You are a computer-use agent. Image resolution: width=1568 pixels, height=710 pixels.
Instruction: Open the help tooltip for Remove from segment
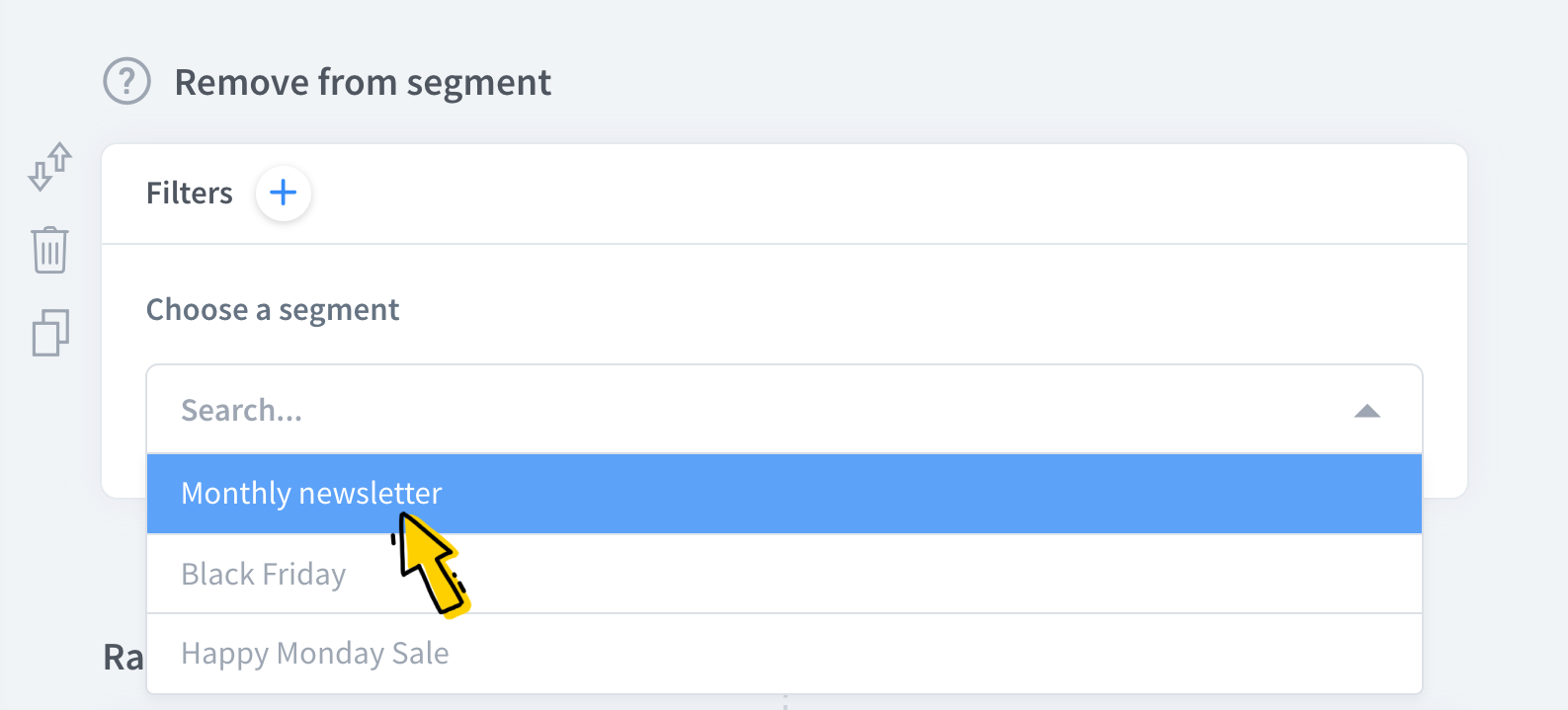click(x=126, y=82)
